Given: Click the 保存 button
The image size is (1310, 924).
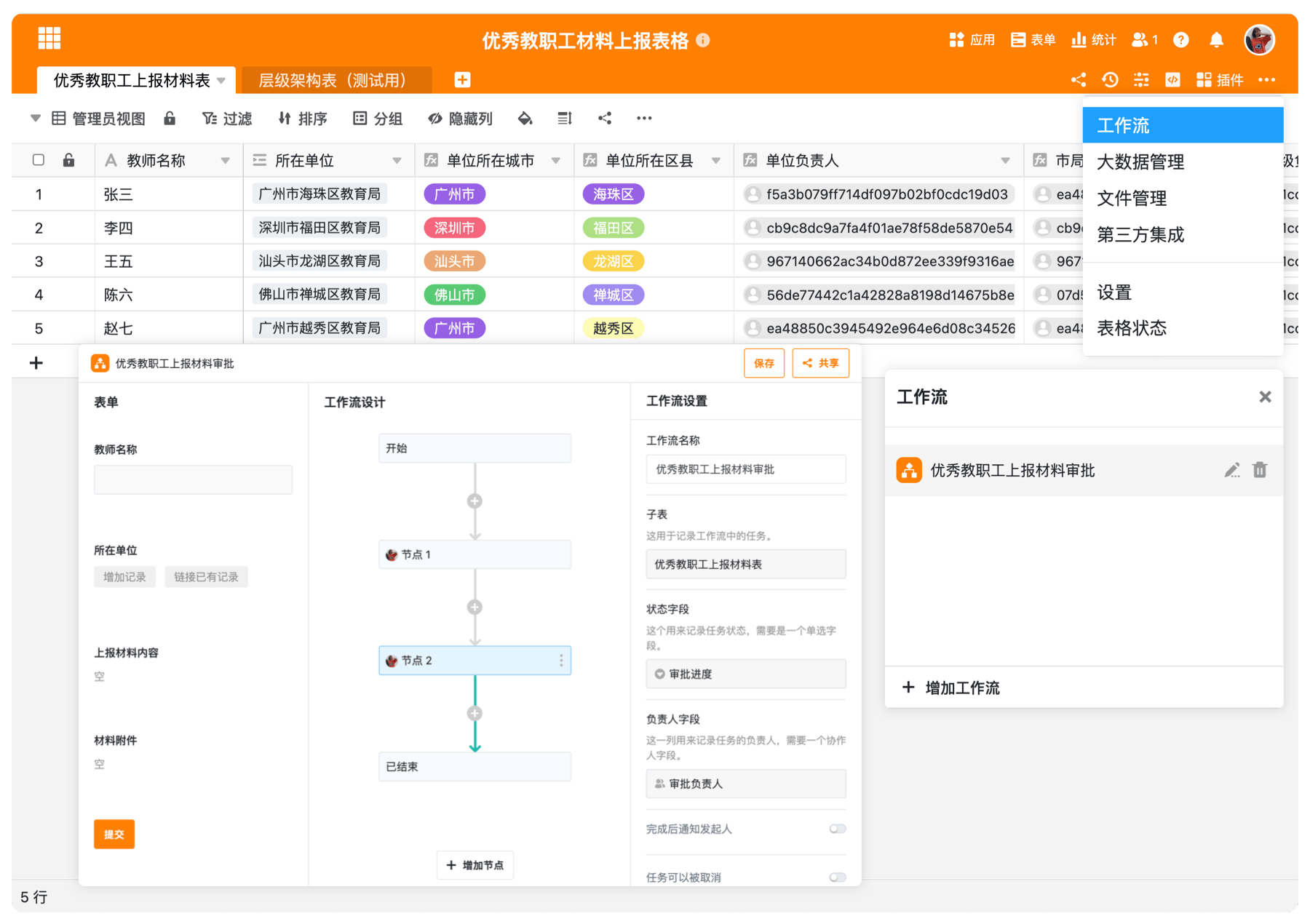Looking at the screenshot, I should pos(763,363).
